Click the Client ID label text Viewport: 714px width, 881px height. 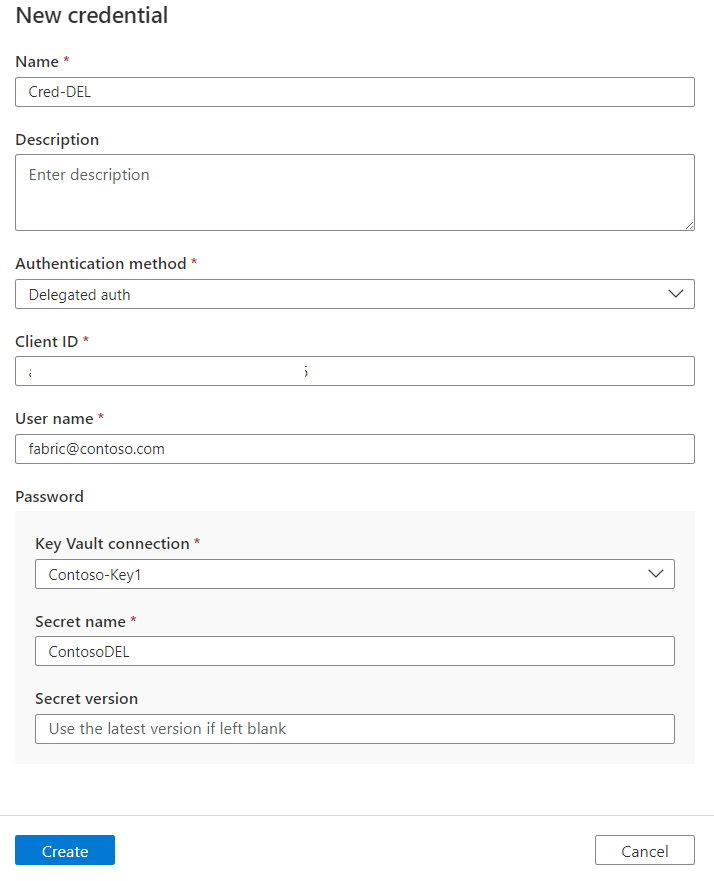pos(46,341)
